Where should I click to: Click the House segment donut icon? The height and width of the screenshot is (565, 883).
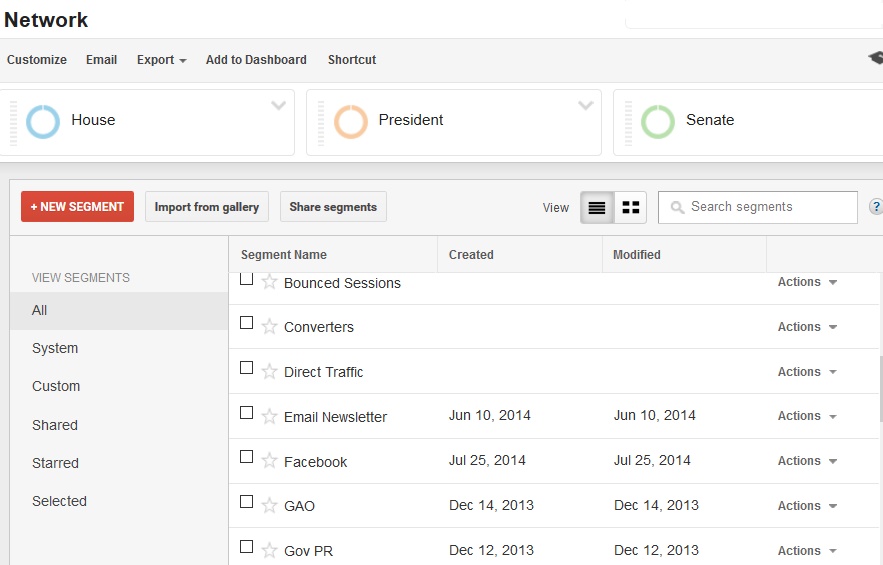pyautogui.click(x=44, y=121)
